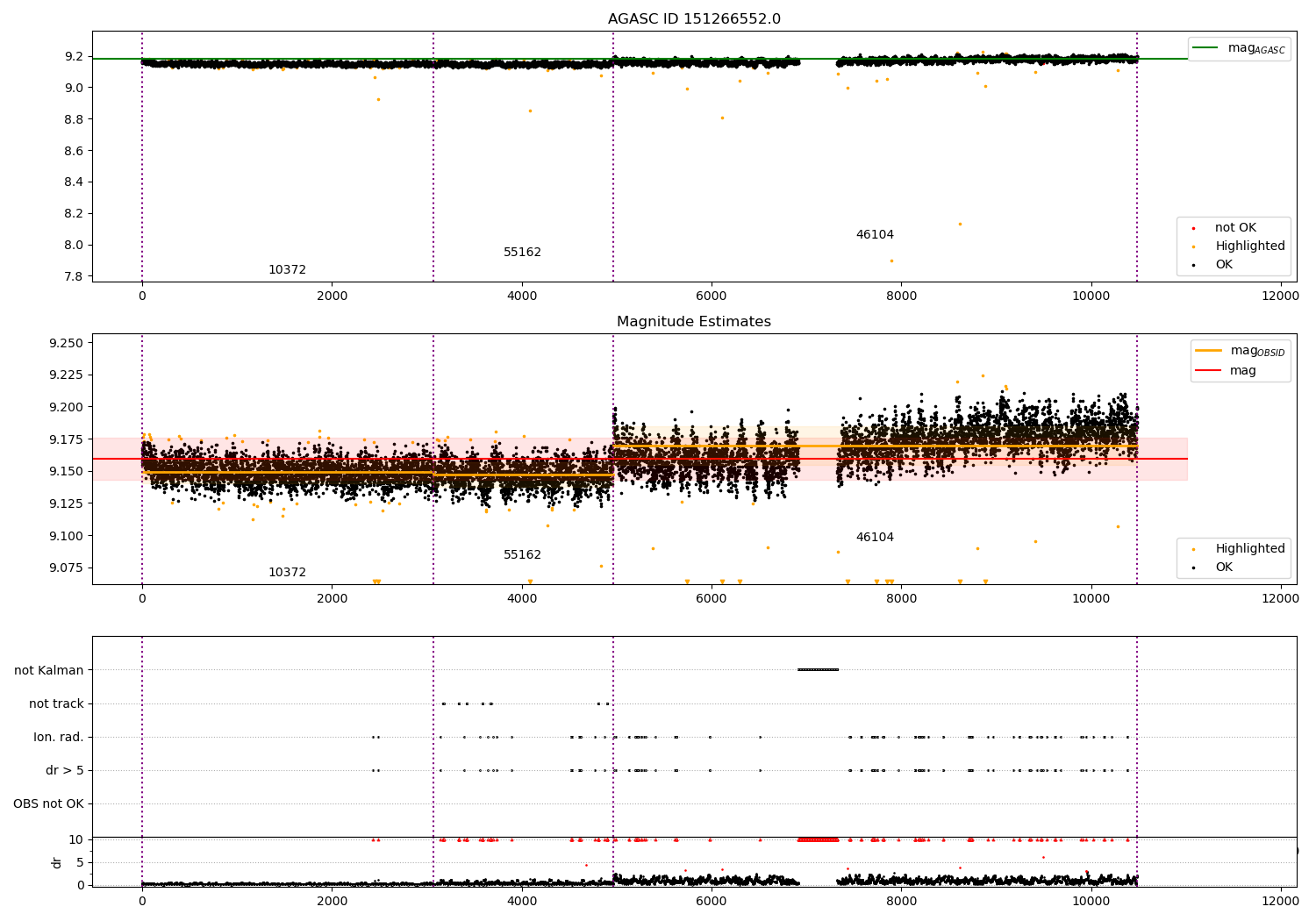Click the 'dr > 5' axis label
The image size is (1316, 921).
pos(65,771)
